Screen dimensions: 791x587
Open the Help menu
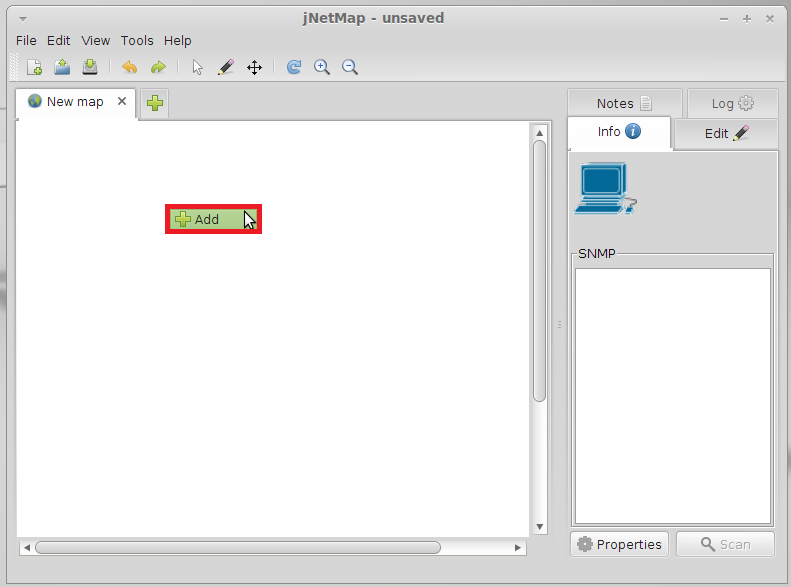click(178, 40)
